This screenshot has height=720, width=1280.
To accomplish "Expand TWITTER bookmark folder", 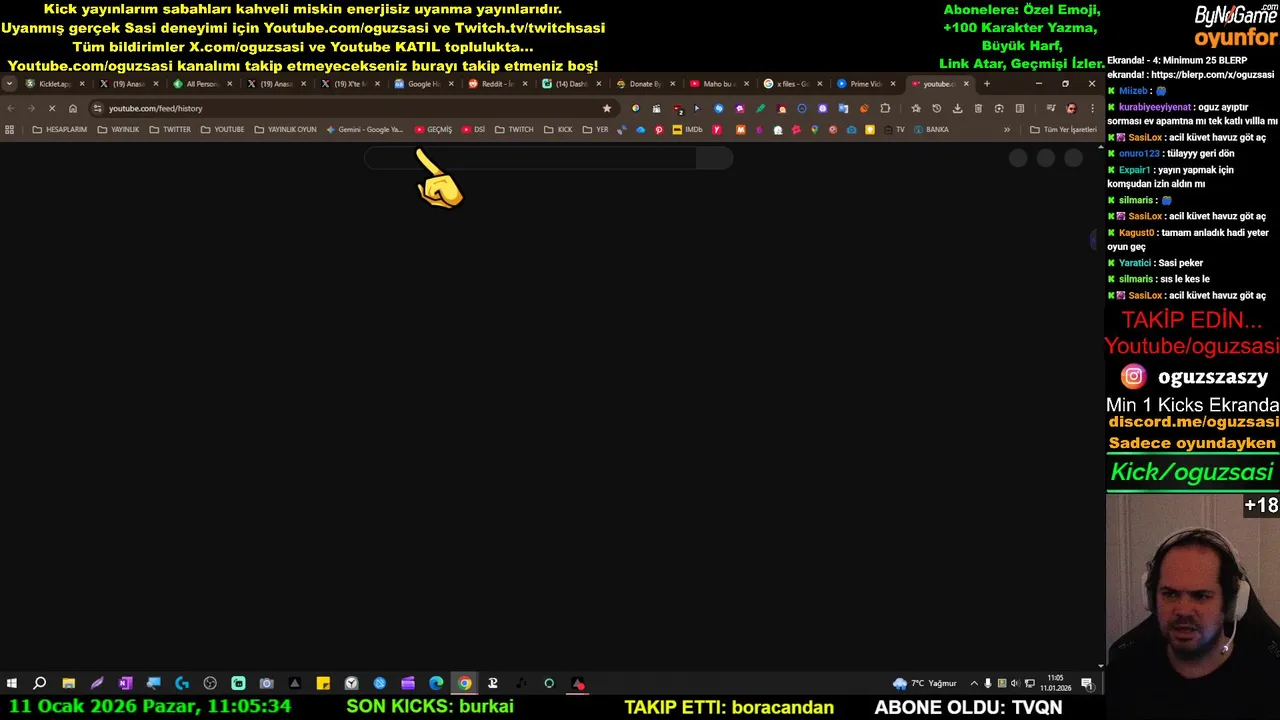I will (x=169, y=129).
